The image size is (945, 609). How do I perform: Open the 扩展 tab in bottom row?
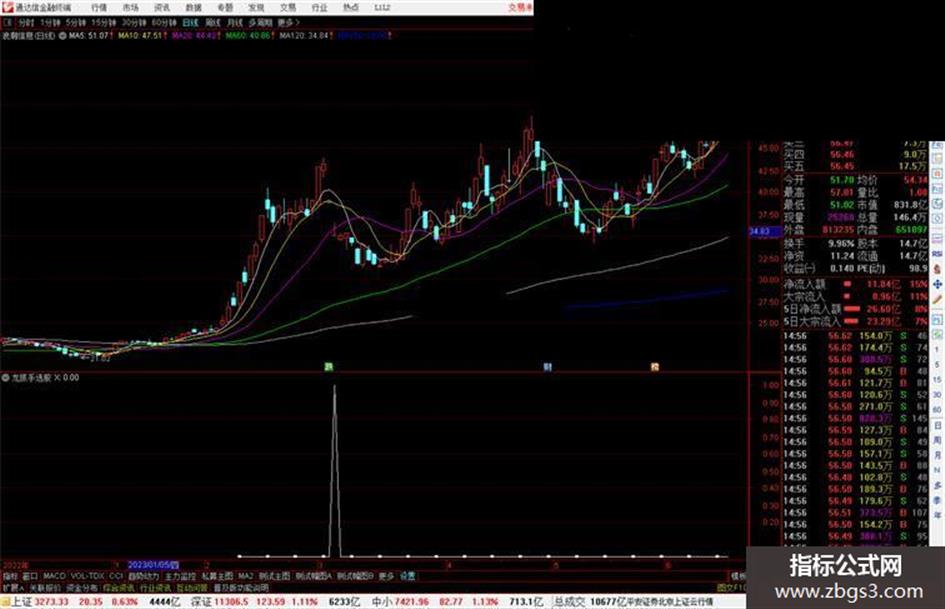click(13, 587)
